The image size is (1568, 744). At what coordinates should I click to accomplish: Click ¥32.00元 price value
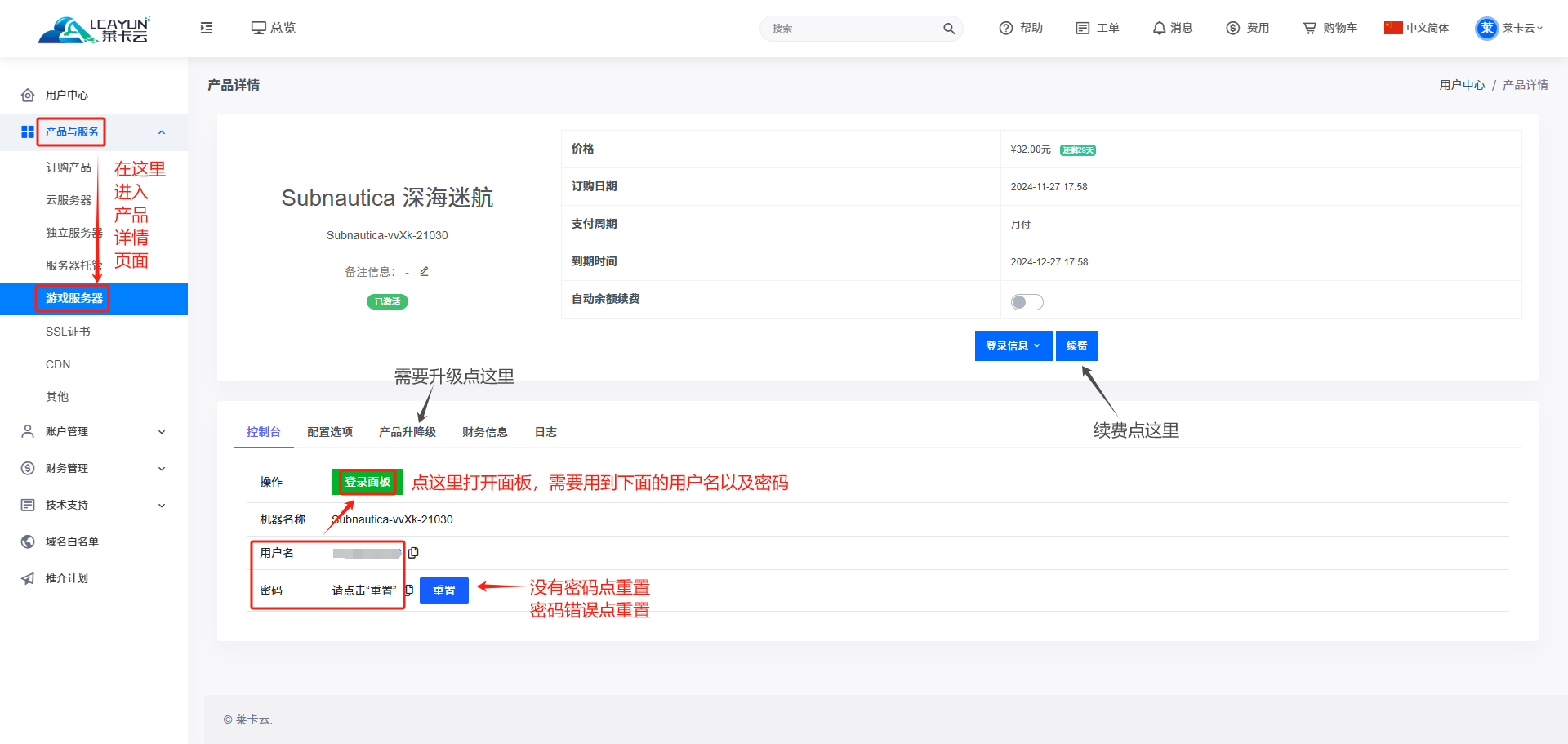1031,149
